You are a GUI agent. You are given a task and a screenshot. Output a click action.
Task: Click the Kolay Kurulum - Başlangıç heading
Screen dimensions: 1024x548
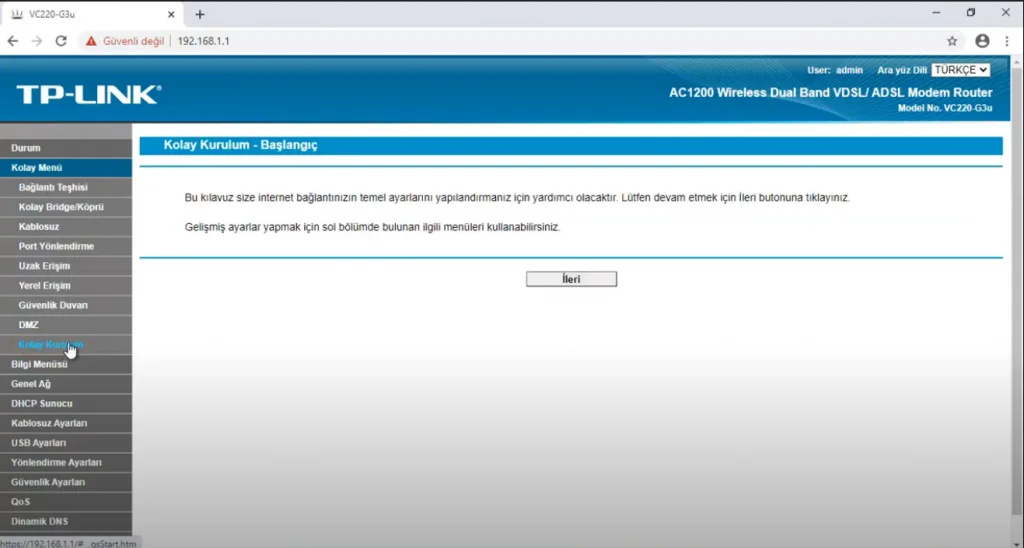pyautogui.click(x=240, y=145)
